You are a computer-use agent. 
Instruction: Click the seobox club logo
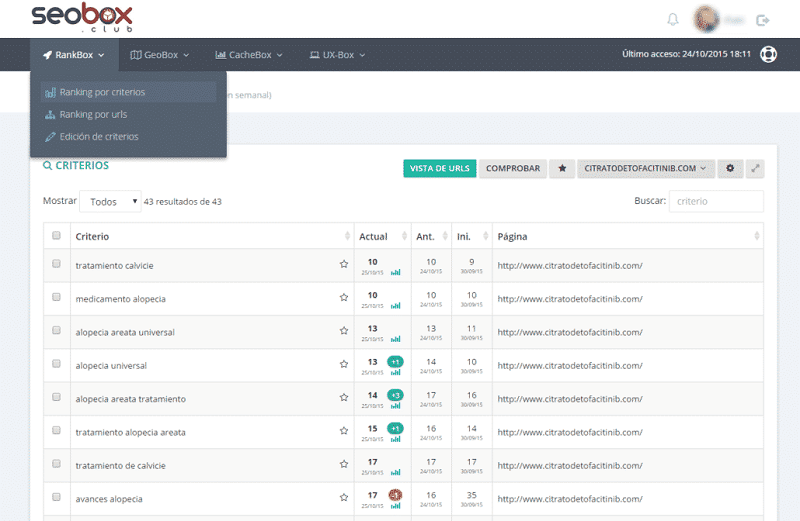[82, 18]
